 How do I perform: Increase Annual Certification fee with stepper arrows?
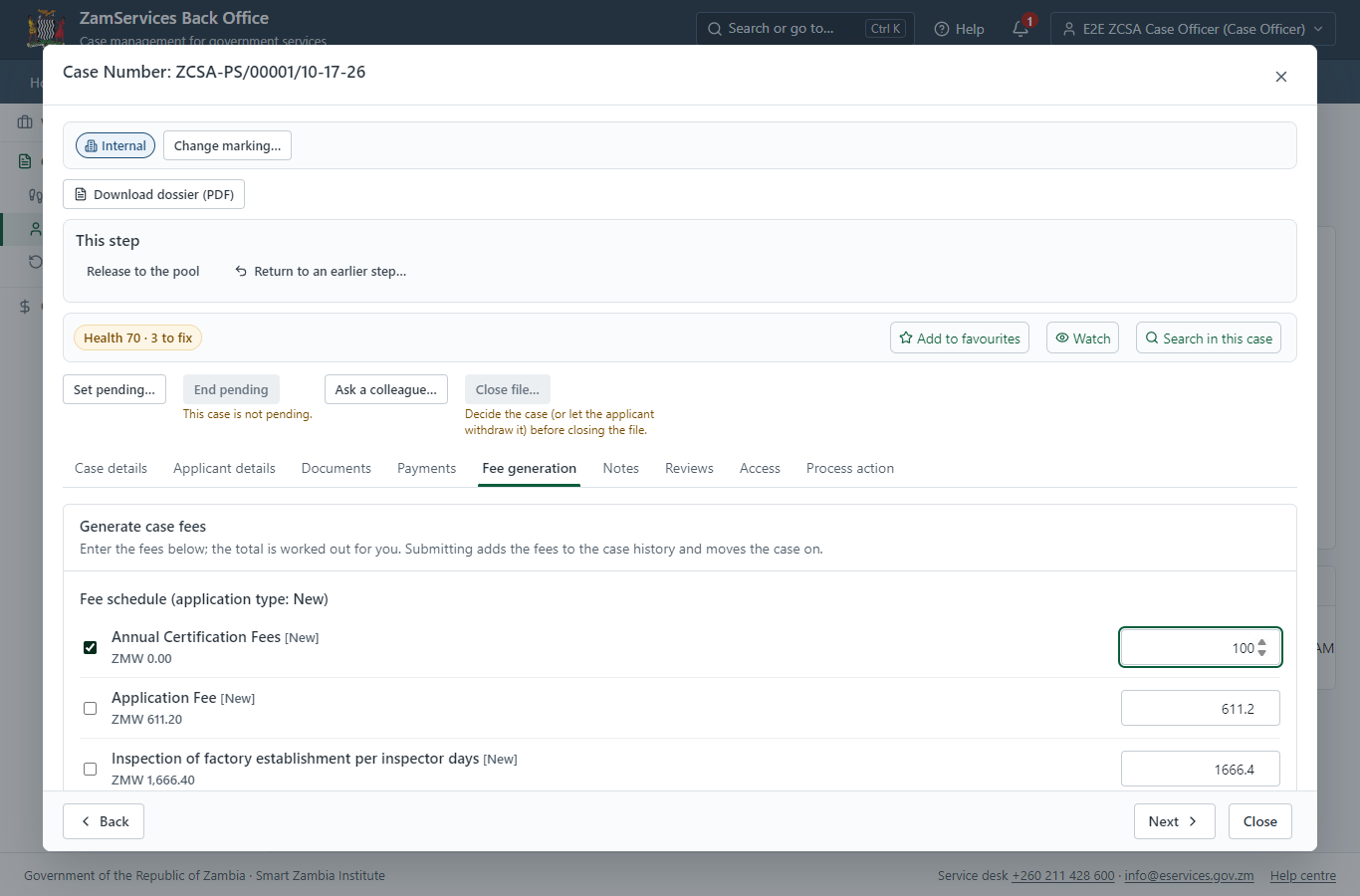1262,642
